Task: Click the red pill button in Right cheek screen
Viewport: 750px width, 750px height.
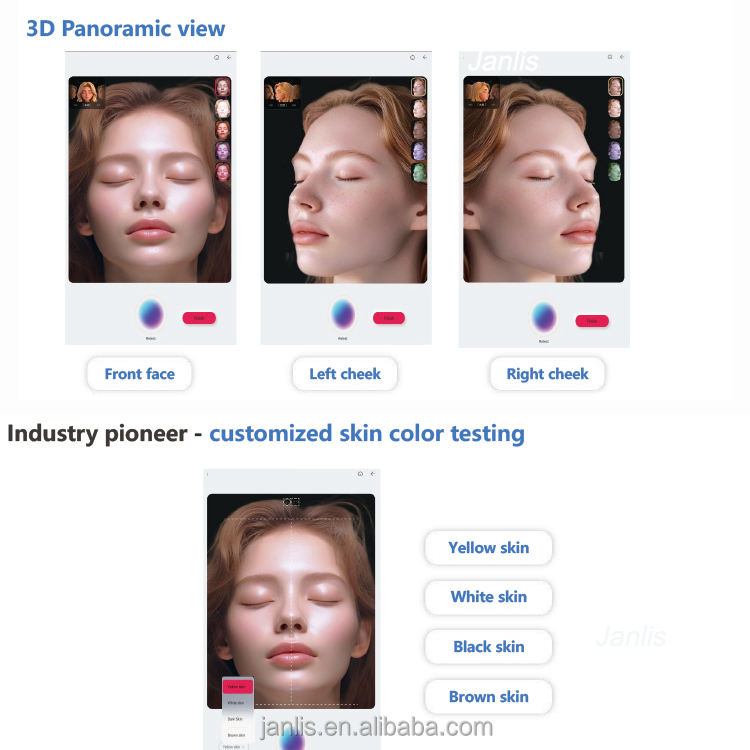Action: pyautogui.click(x=592, y=321)
